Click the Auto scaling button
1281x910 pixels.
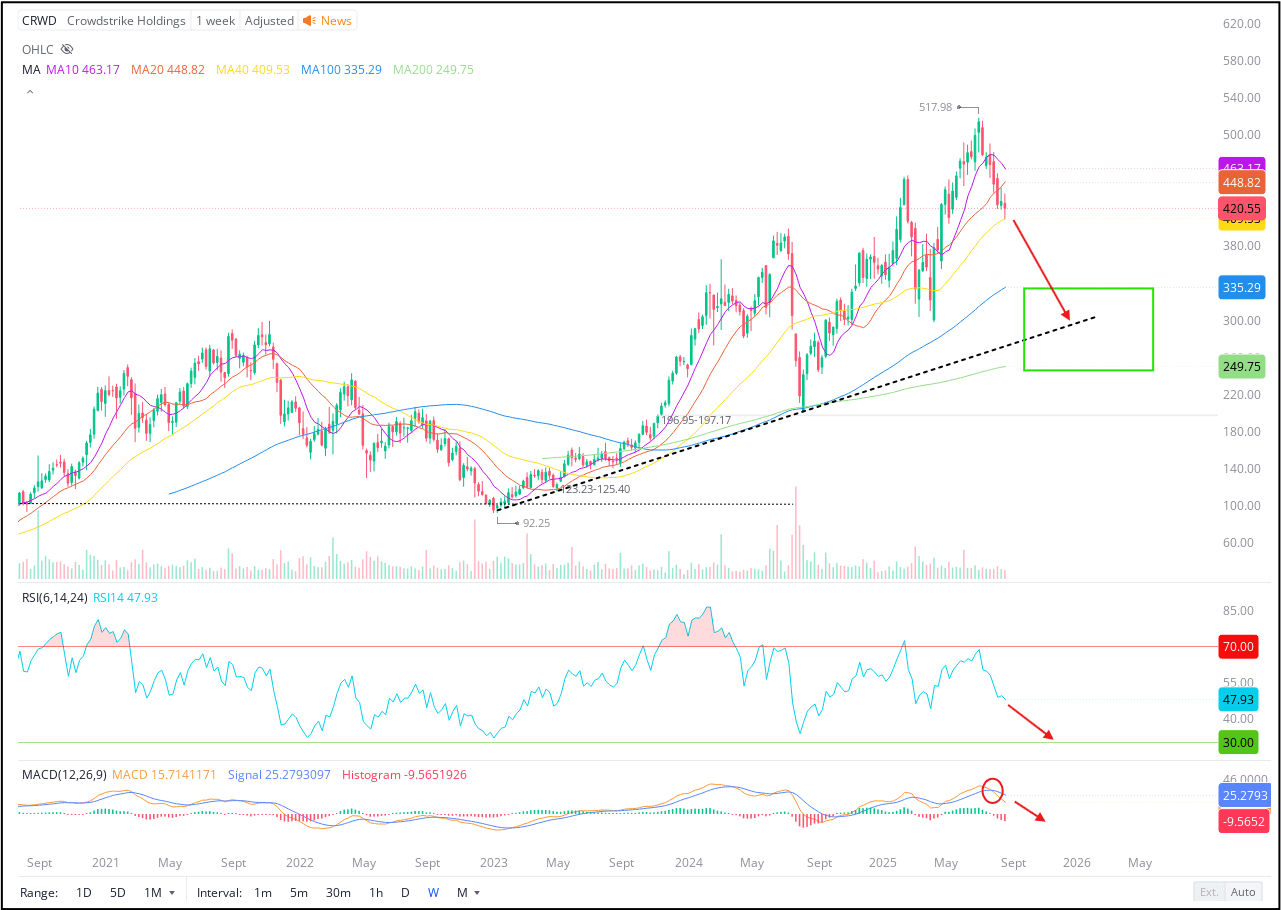[x=1242, y=892]
